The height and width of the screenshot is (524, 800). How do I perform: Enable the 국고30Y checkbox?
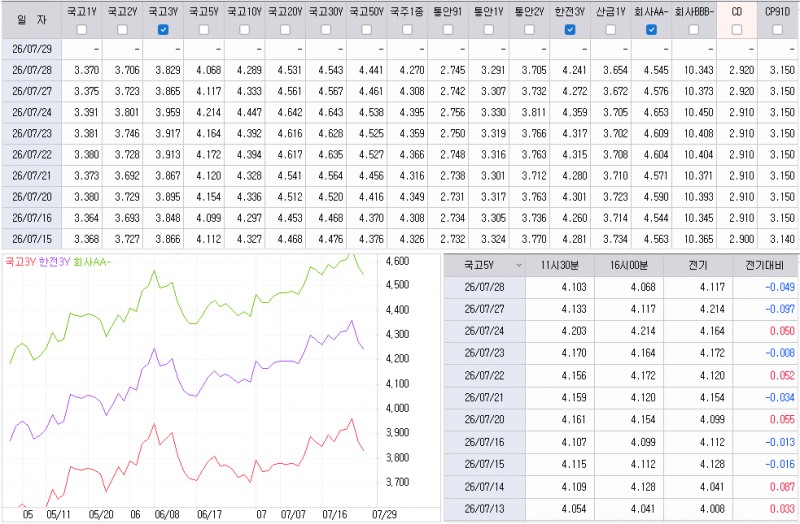point(326,30)
